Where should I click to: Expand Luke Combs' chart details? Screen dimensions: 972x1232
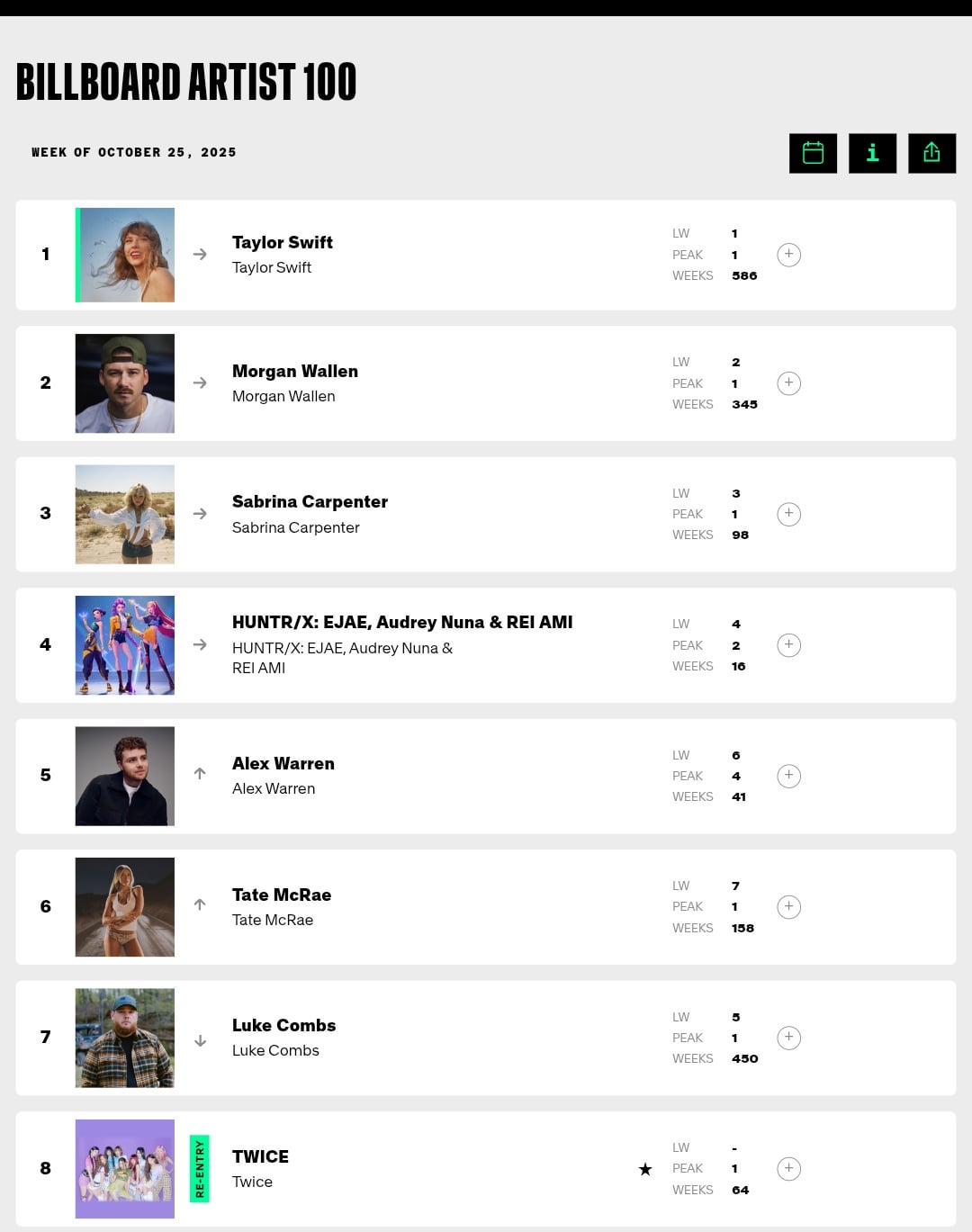click(788, 1038)
